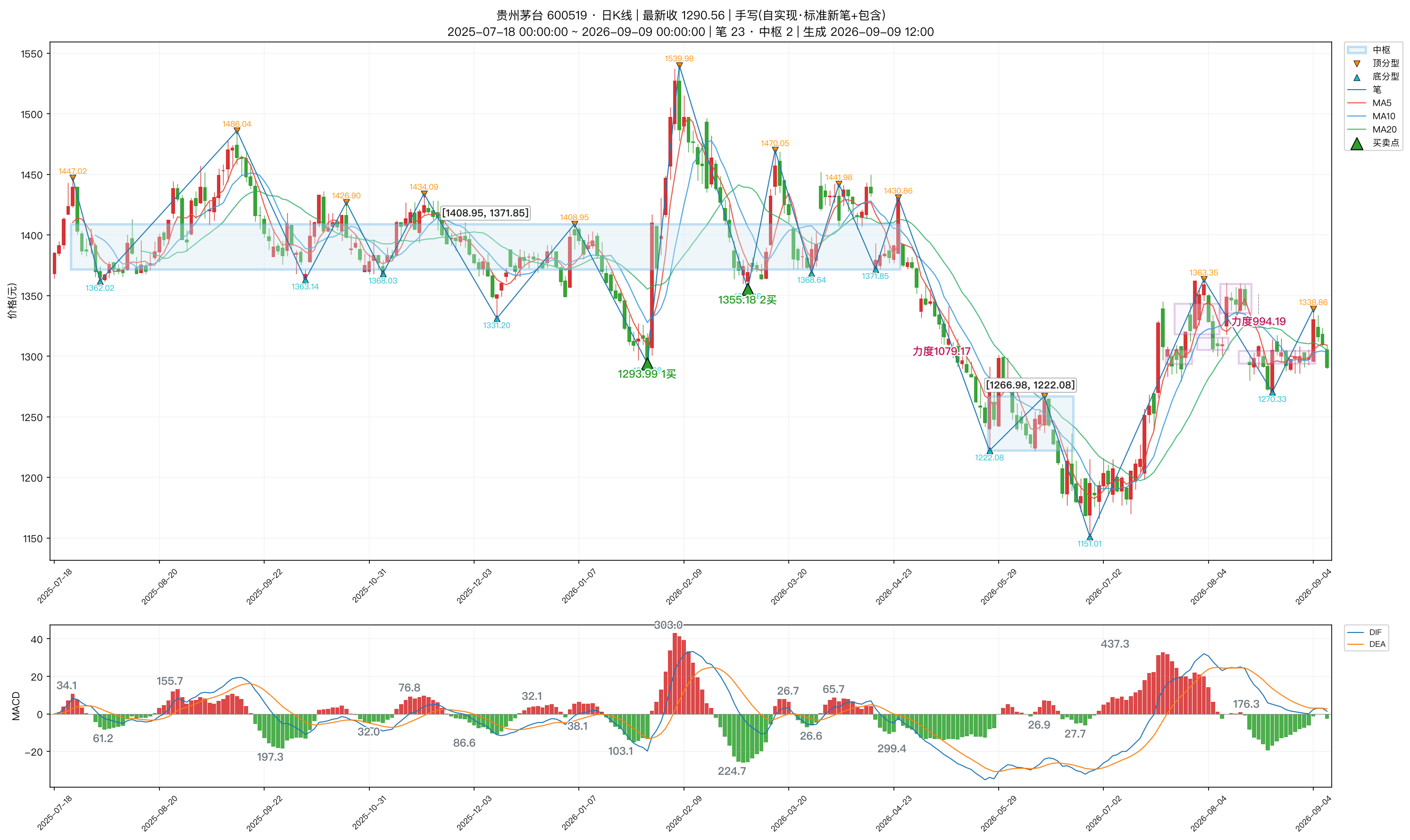Image resolution: width=1410 pixels, height=840 pixels.
Task: Click the 中枢 box swatch in legend
Action: pos(1357,50)
